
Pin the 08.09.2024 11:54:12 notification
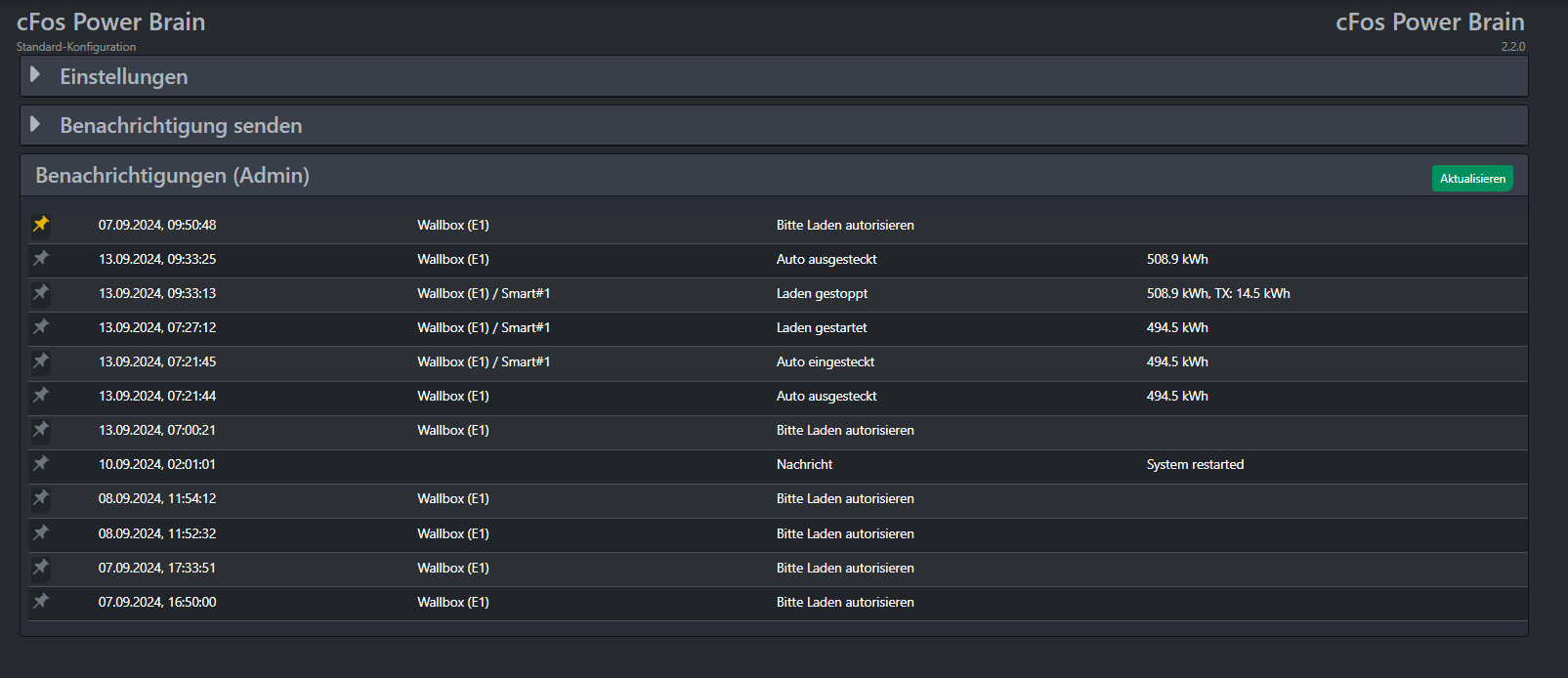(x=41, y=498)
